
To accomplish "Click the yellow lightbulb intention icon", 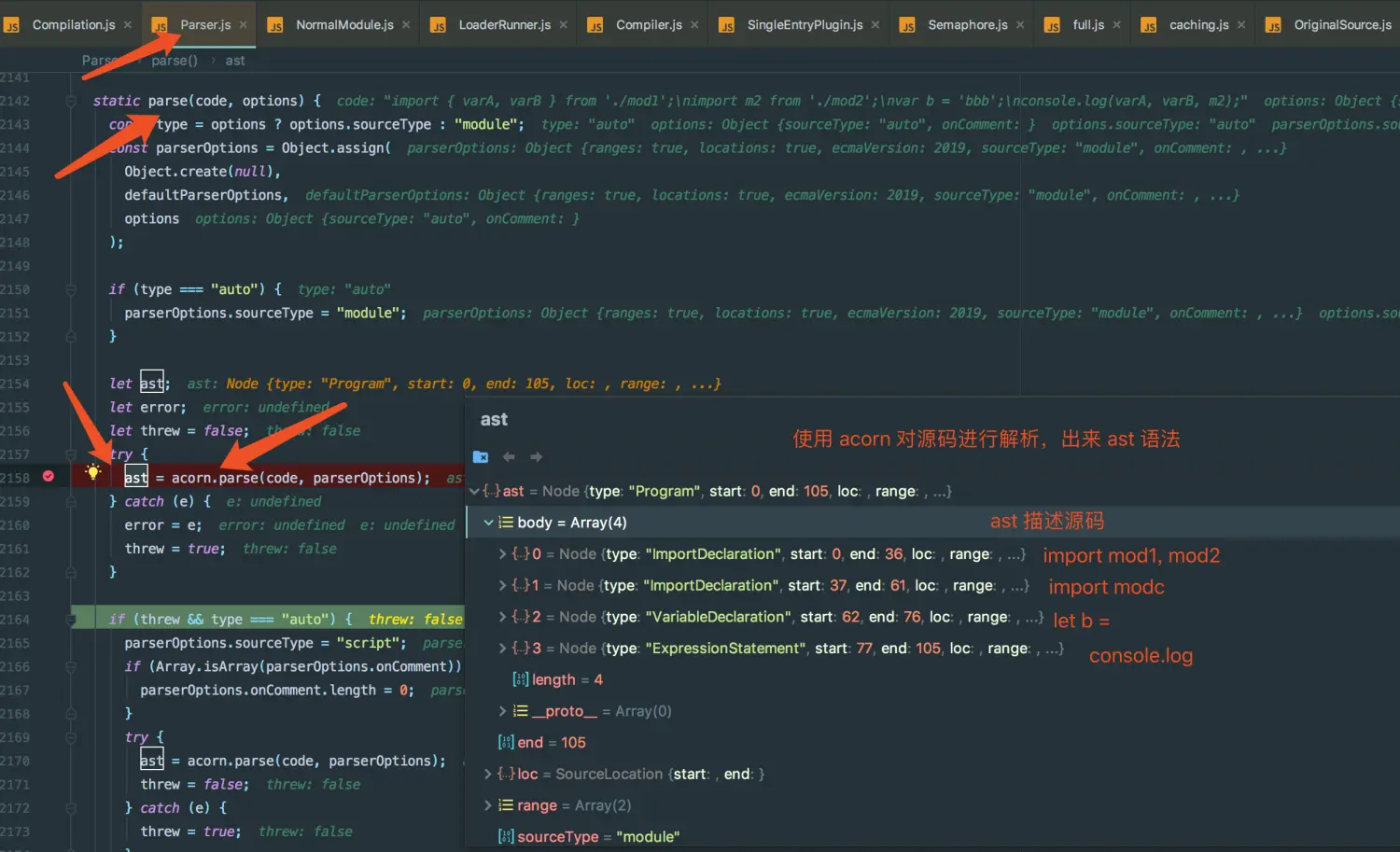I will 92,472.
